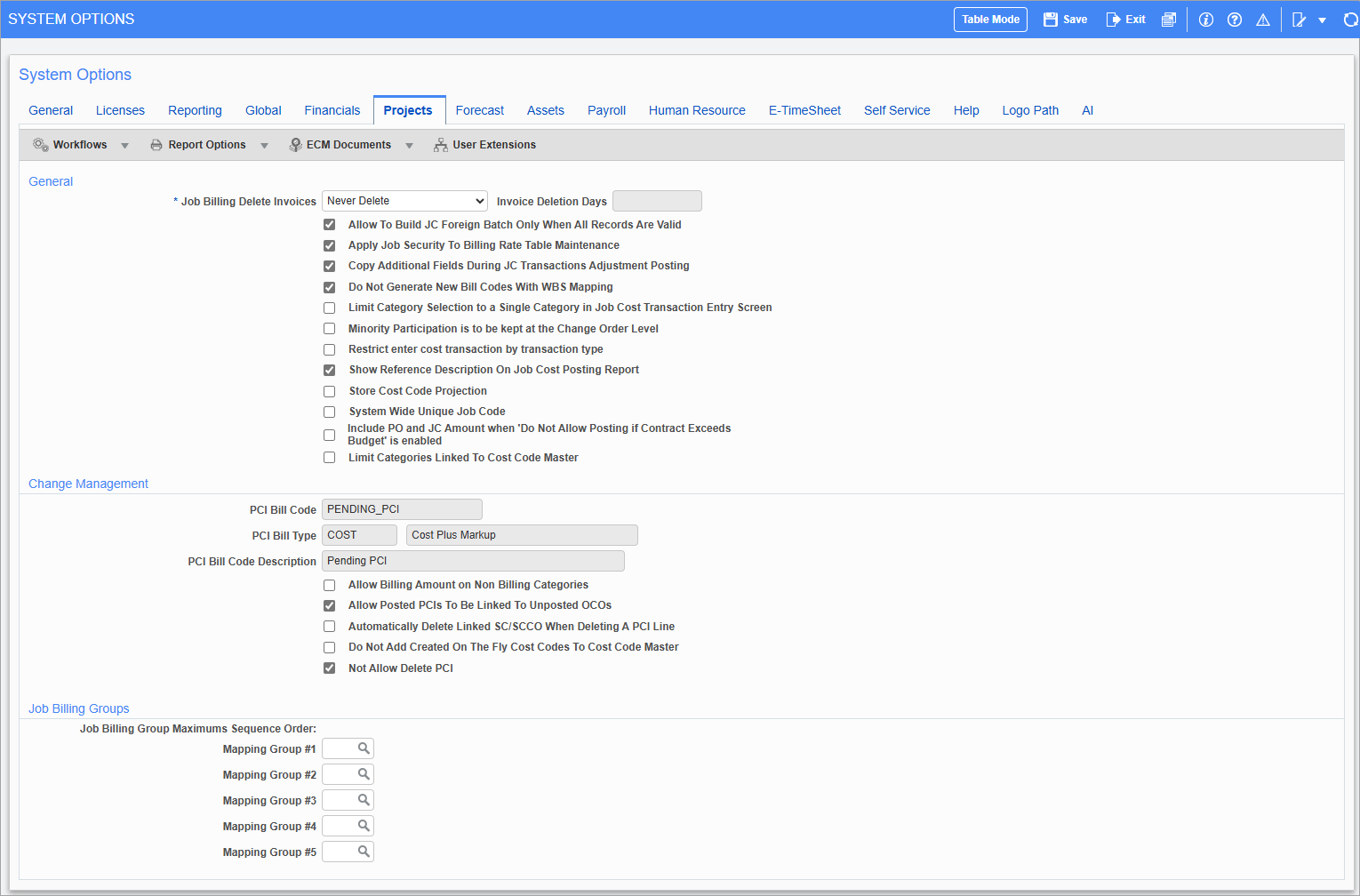The height and width of the screenshot is (896, 1360).
Task: Click the Table Mode button
Action: 989,19
